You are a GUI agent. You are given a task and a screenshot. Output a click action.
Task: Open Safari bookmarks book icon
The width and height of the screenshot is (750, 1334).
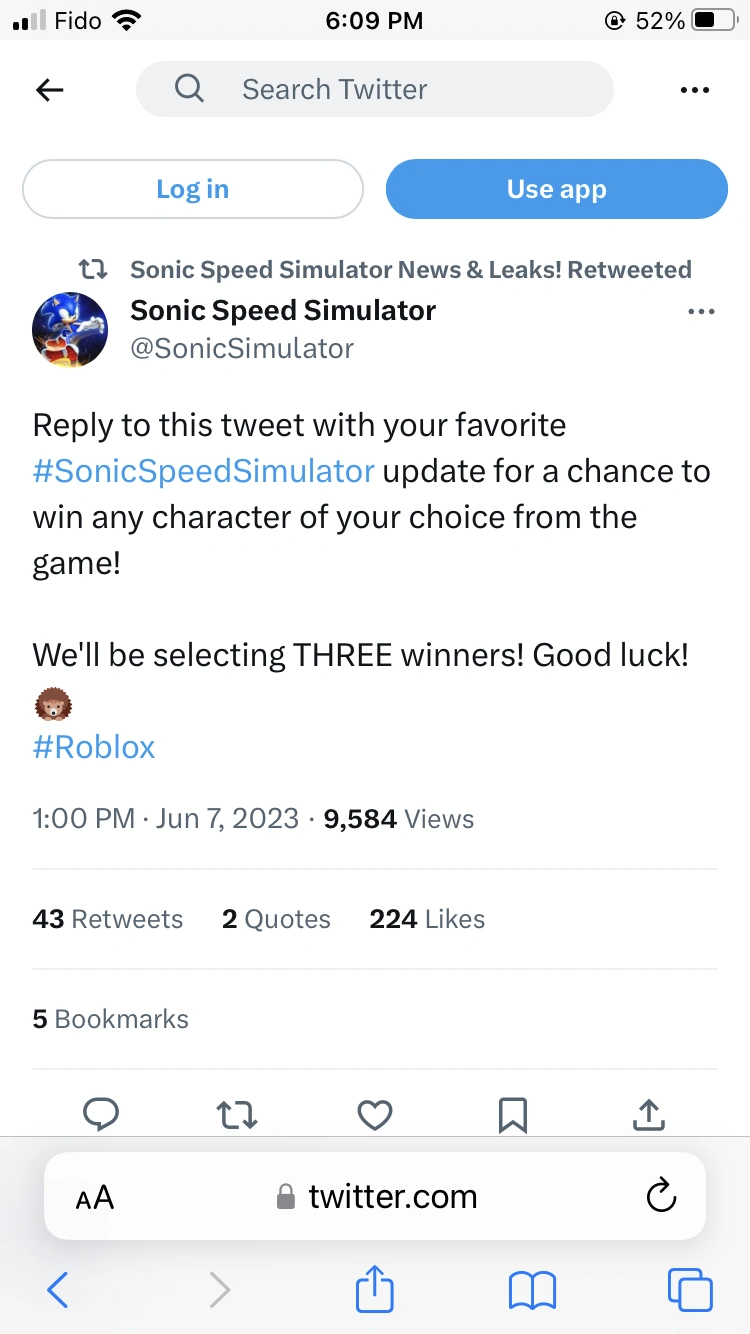[x=532, y=1290]
